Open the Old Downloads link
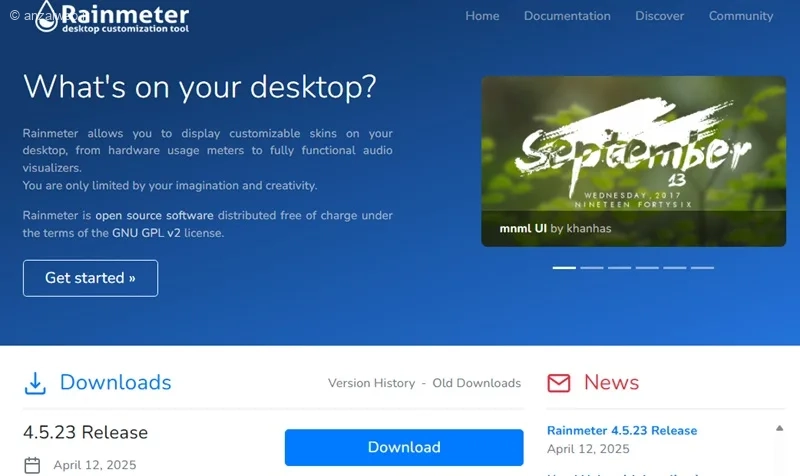 pos(476,383)
